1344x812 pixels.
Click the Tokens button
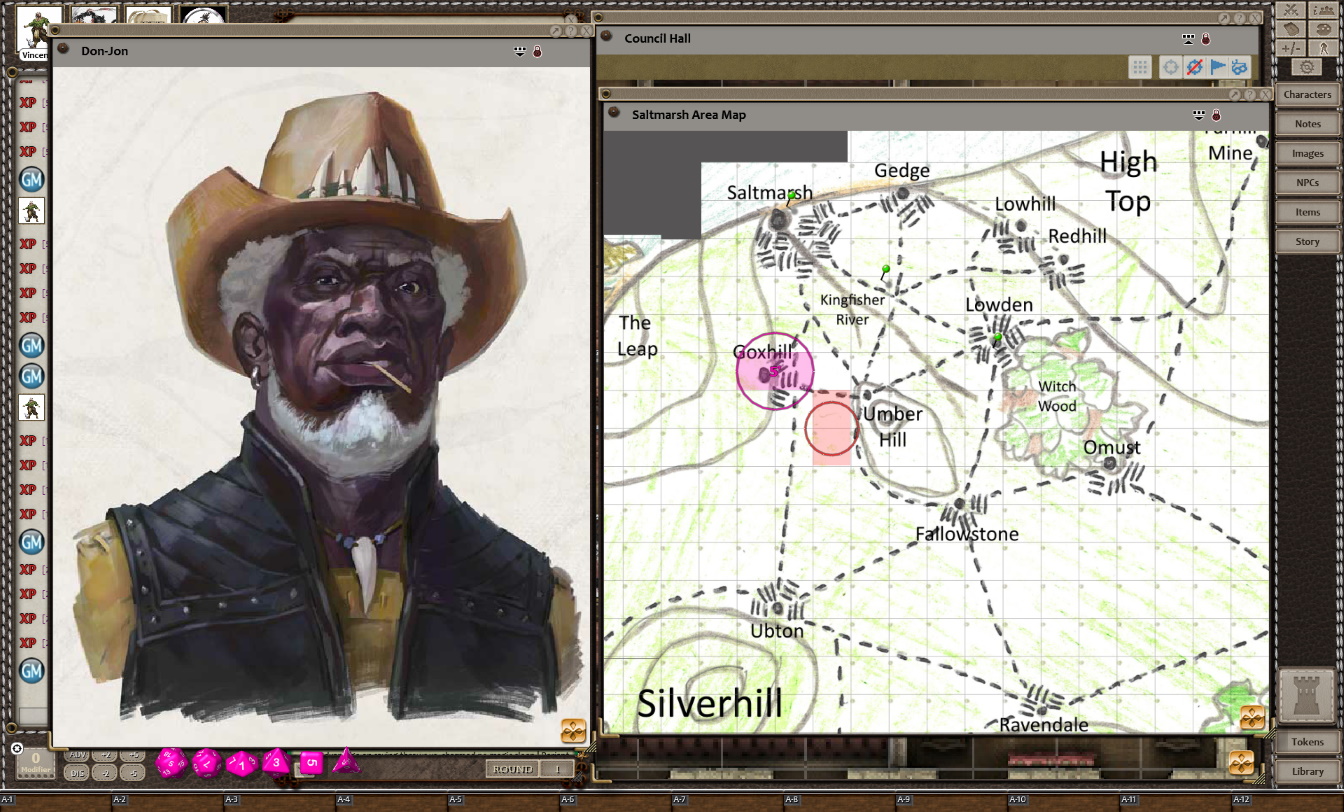1307,742
